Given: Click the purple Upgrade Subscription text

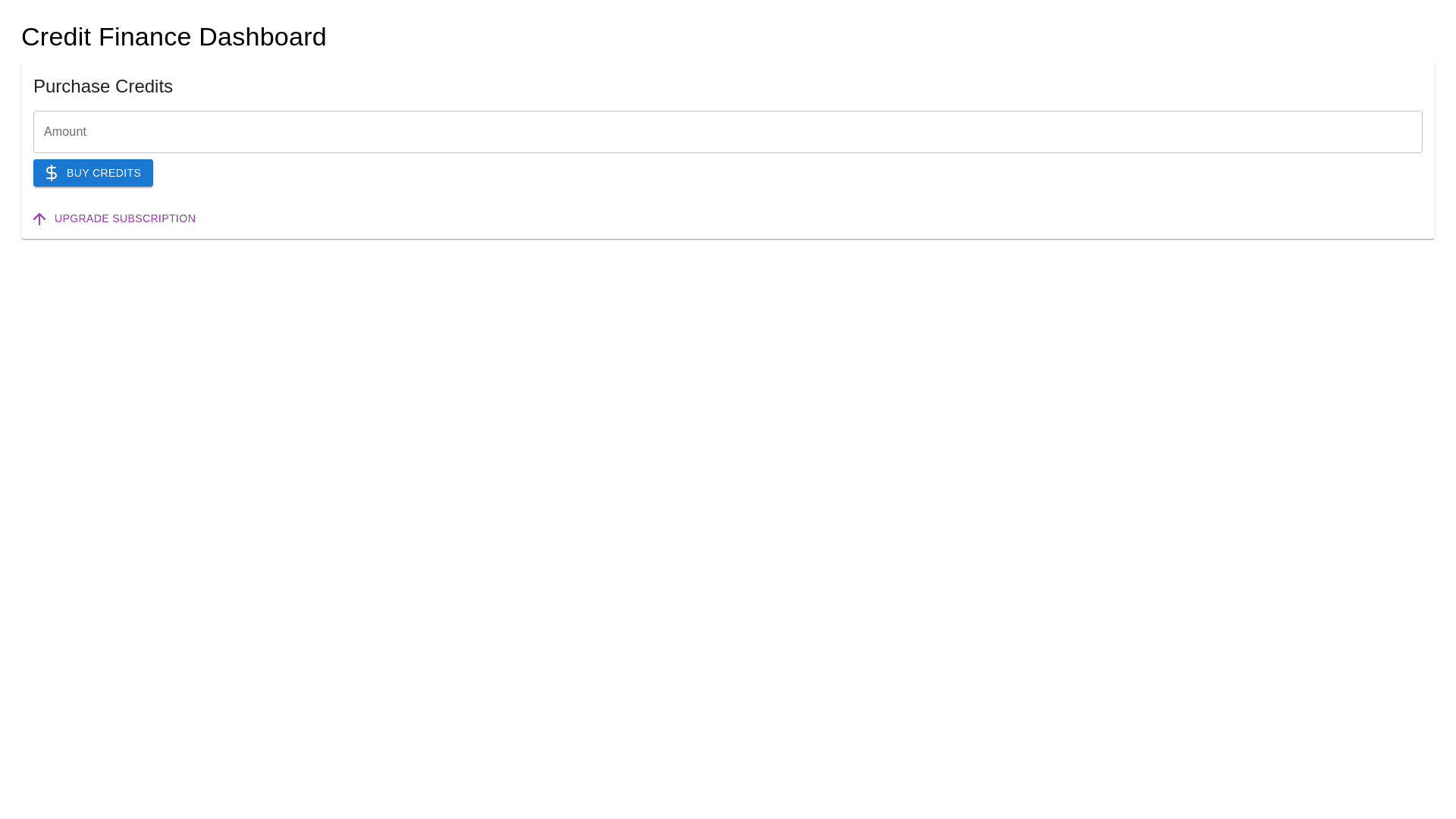Looking at the screenshot, I should (125, 218).
